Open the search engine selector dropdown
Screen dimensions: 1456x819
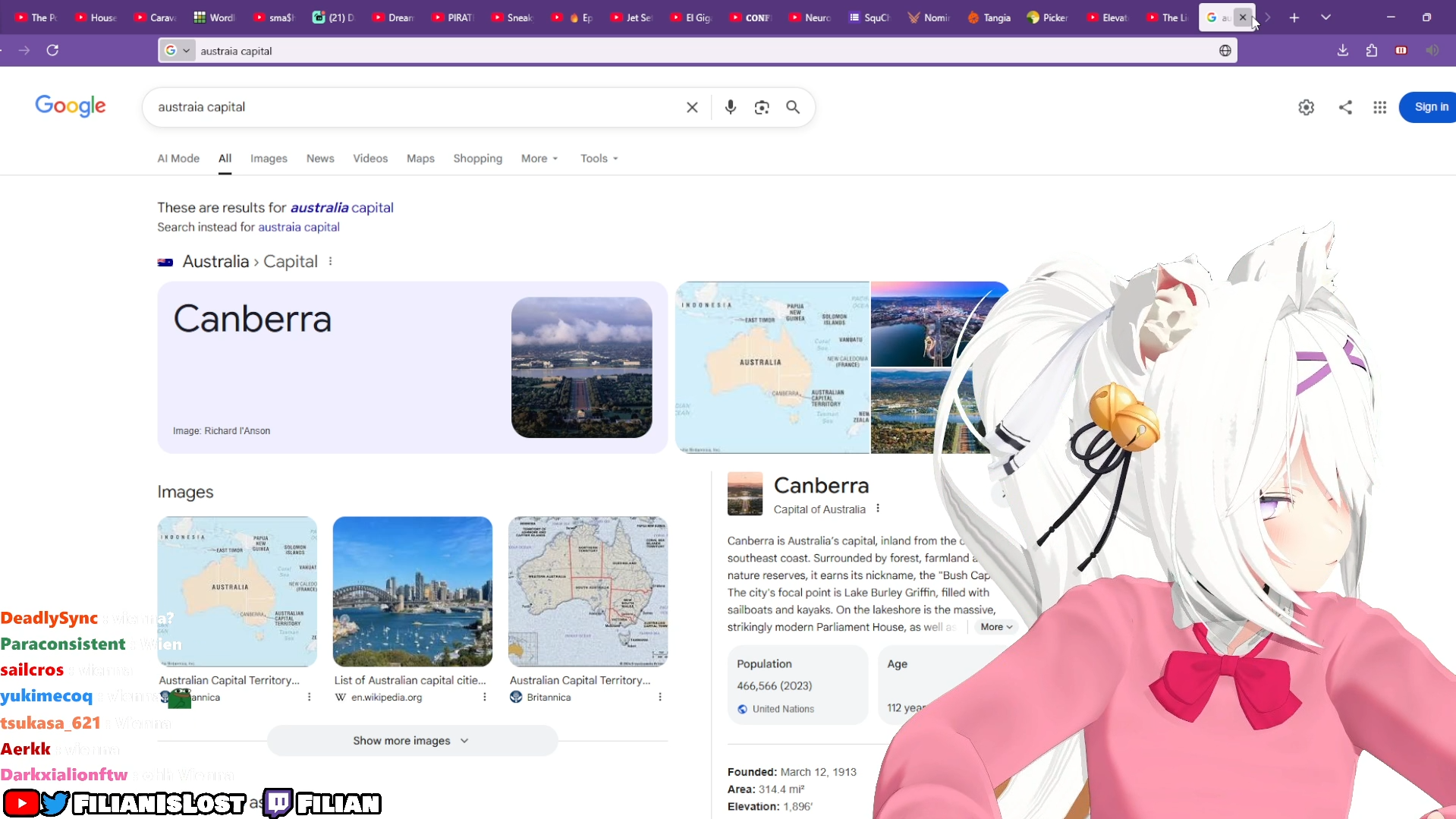(178, 51)
